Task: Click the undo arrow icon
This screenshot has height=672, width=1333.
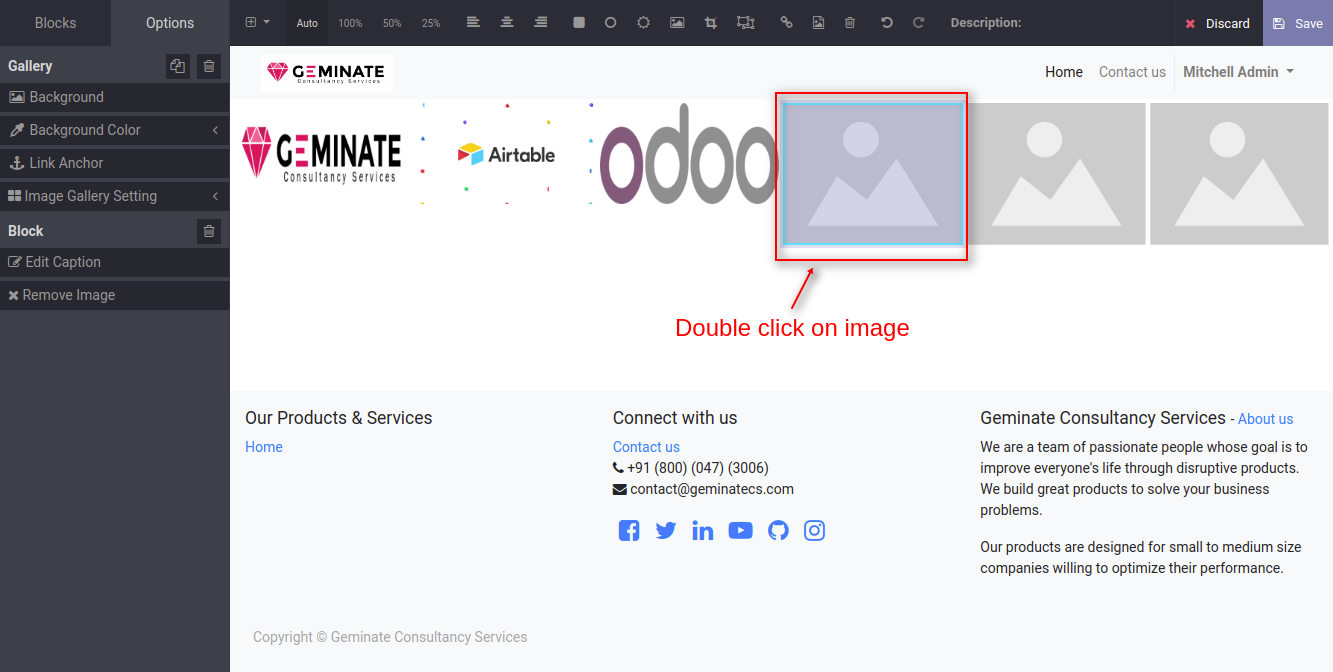Action: pos(886,23)
